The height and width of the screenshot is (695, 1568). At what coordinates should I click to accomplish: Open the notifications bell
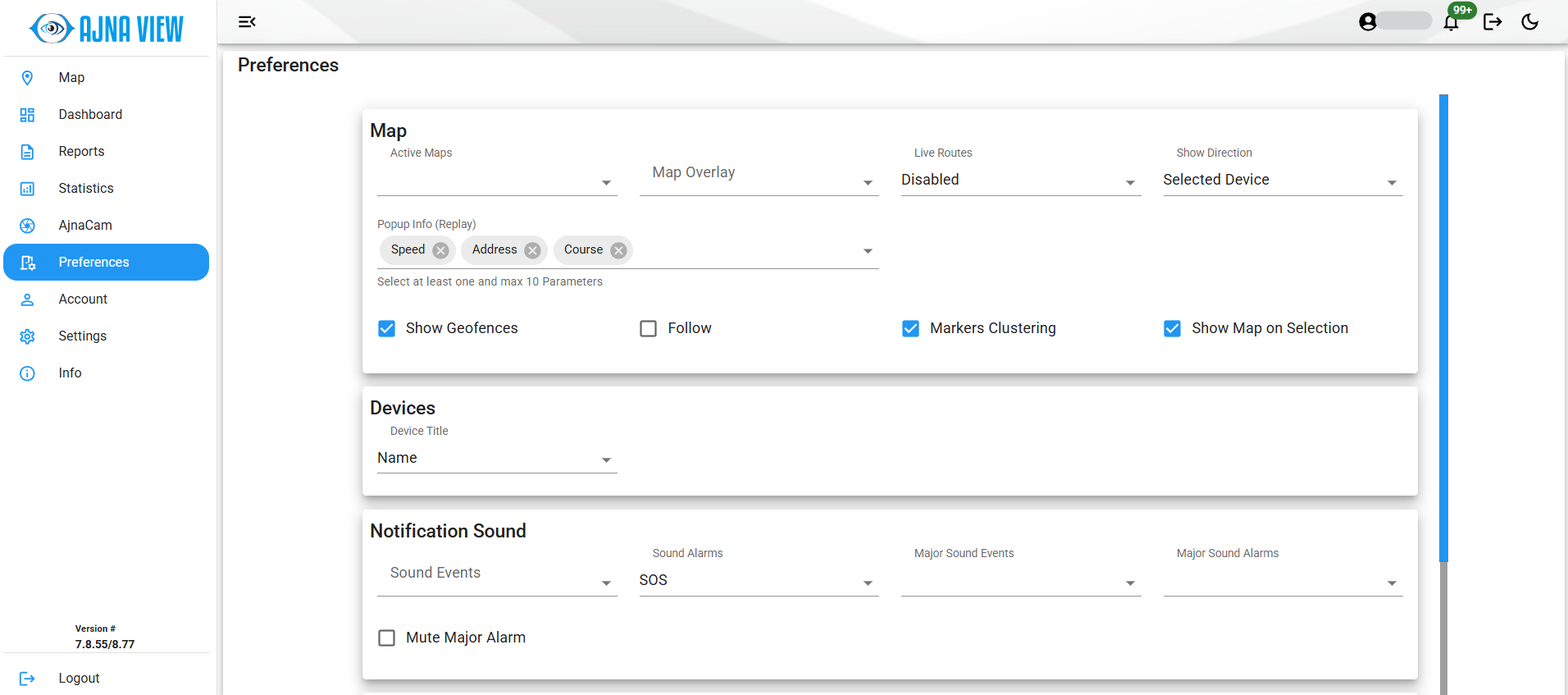1451,22
